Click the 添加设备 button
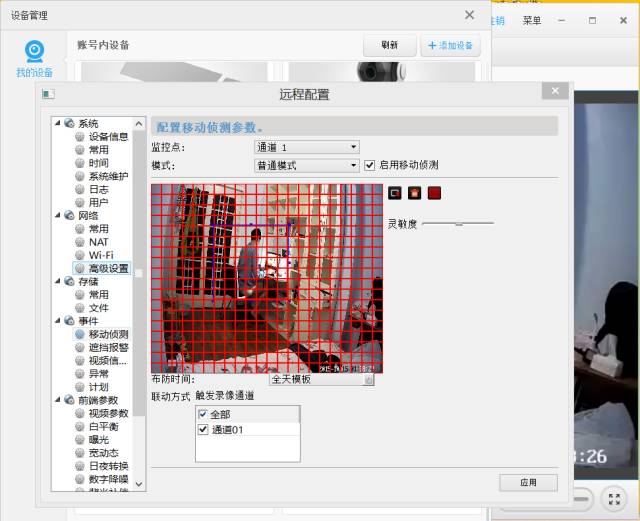 tap(450, 45)
